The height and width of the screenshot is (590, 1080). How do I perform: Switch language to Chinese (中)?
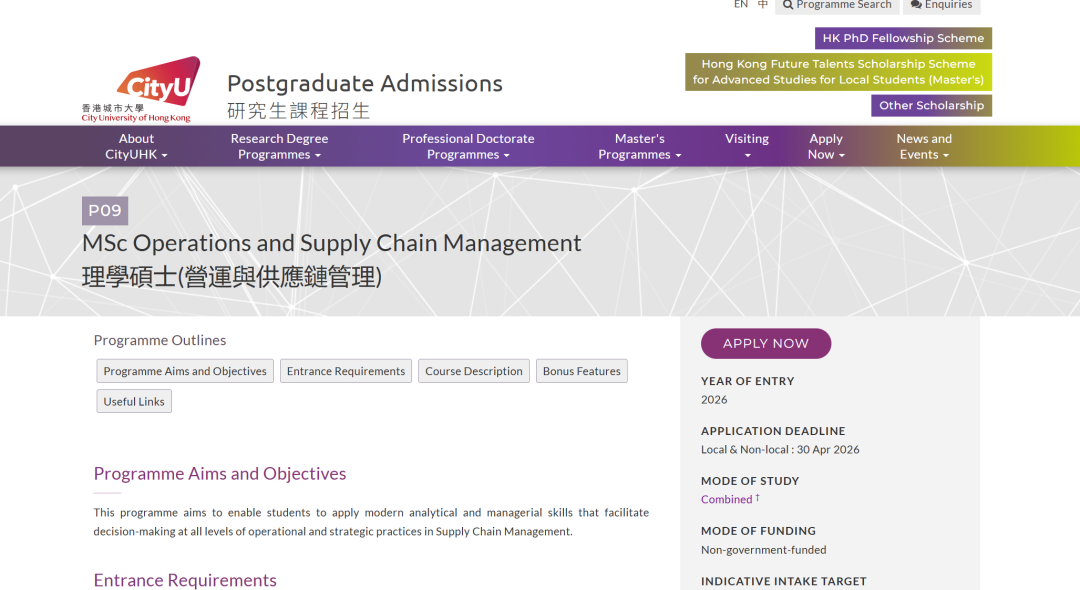pyautogui.click(x=763, y=5)
